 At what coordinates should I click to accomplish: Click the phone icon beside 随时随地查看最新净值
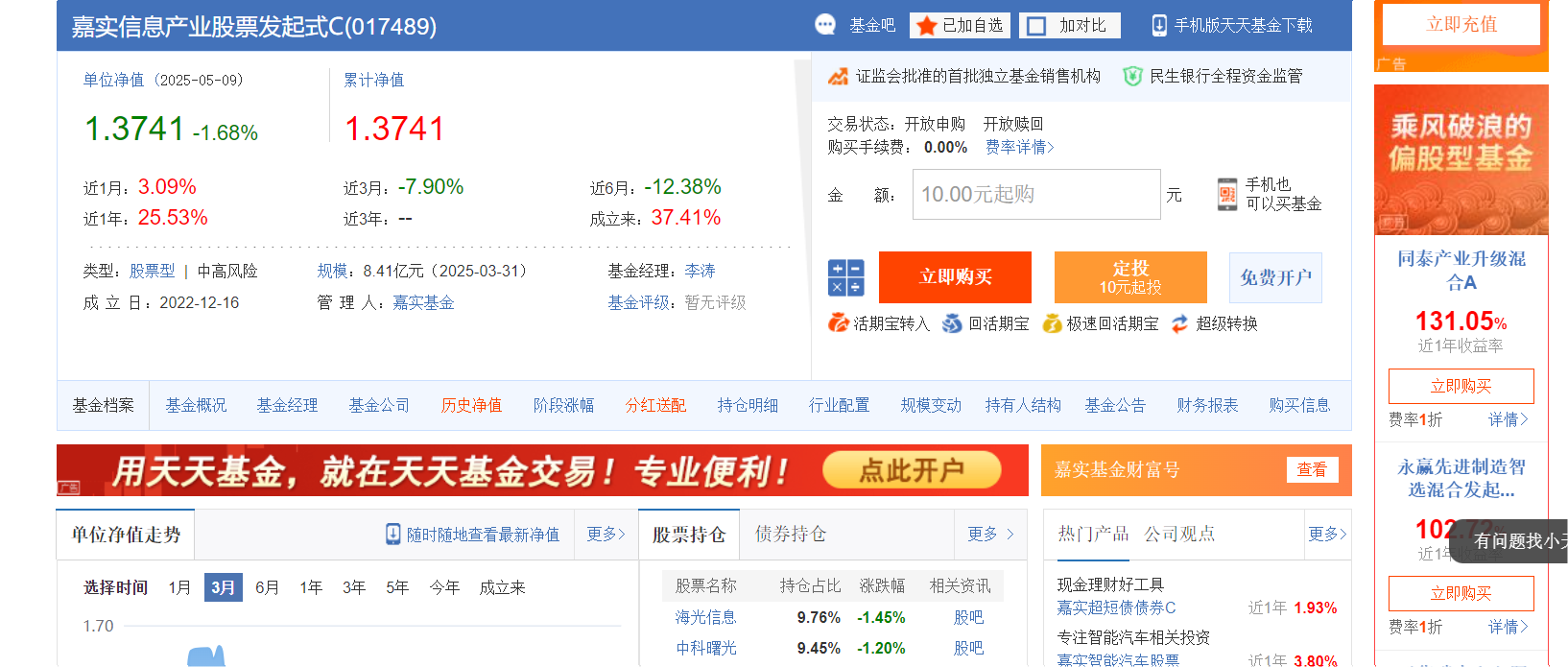392,534
